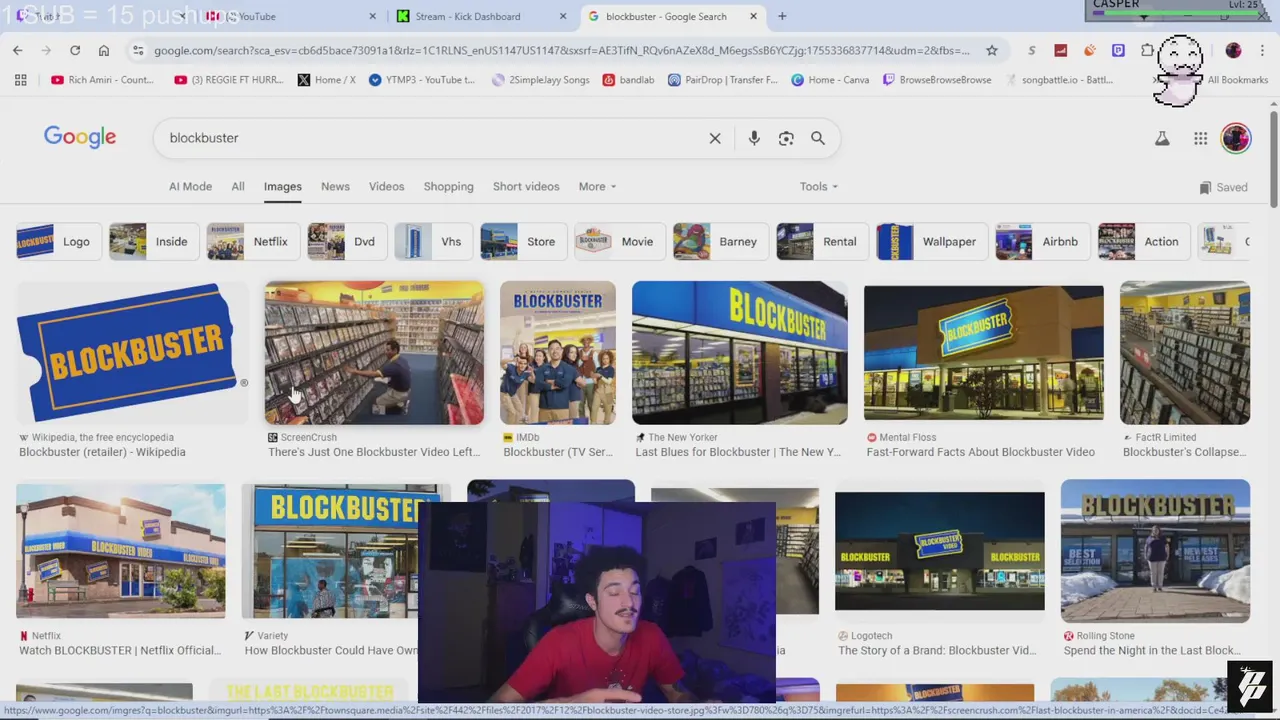Close the blockbuster Google Search tab

[753, 16]
